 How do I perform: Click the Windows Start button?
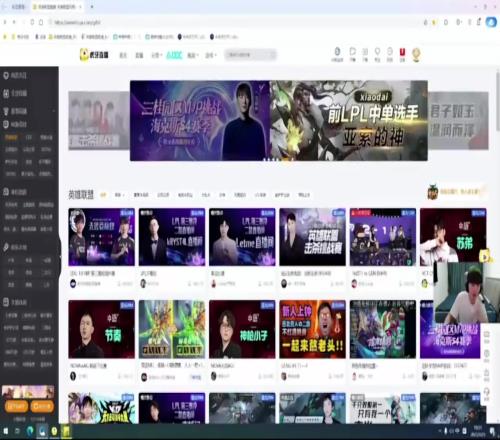[6, 431]
